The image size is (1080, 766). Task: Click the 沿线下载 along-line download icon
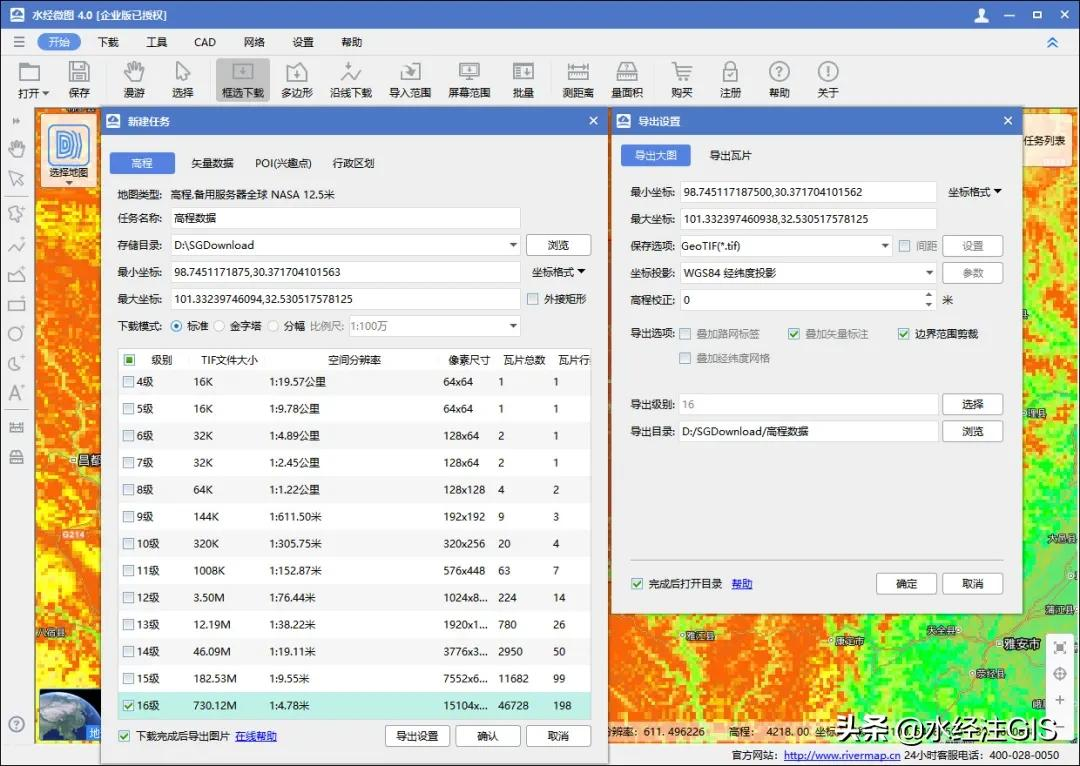pos(351,79)
